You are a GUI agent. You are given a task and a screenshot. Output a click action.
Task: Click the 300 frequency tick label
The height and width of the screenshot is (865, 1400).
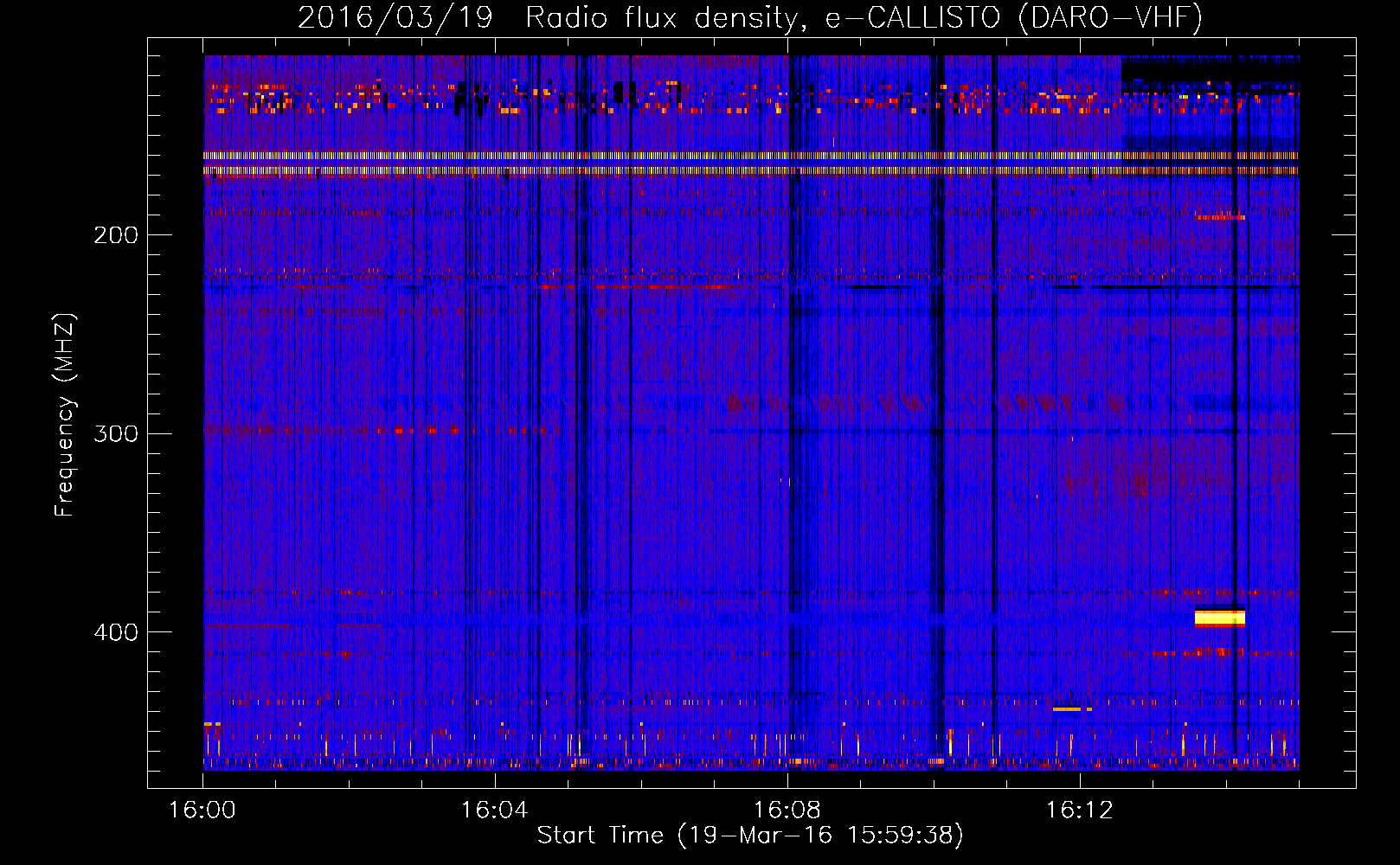116,434
